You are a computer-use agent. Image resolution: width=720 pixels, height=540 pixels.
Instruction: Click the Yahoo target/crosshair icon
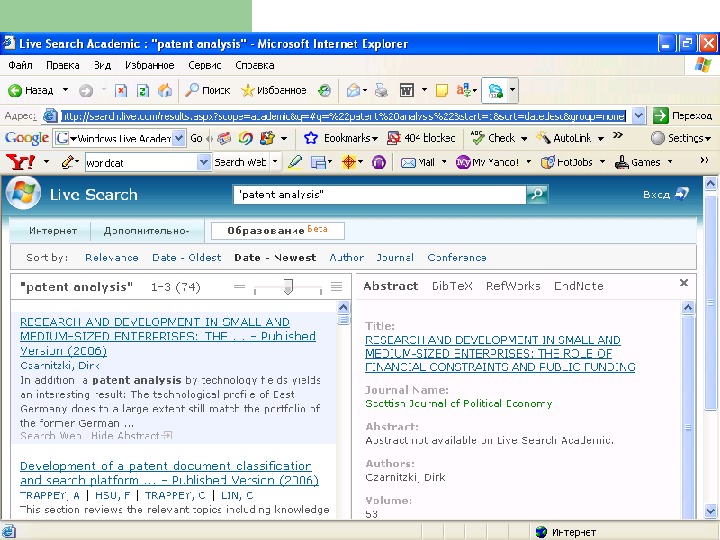[x=349, y=162]
